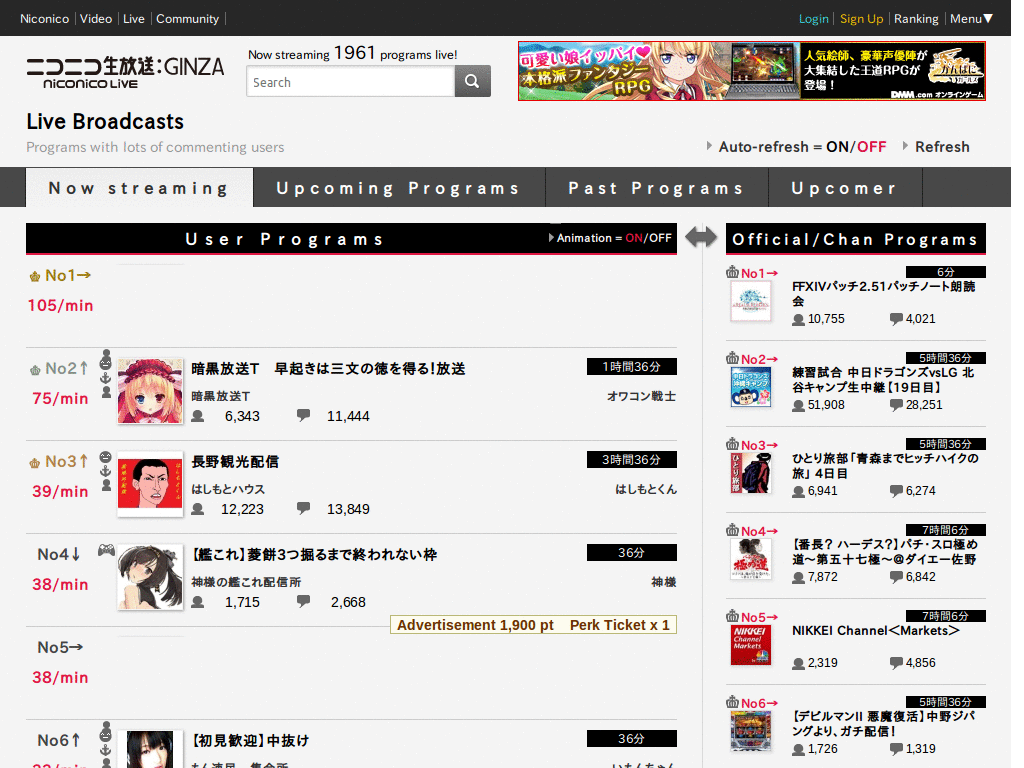1024x768 pixels.
Task: Set Animation to ON
Action: click(x=634, y=238)
